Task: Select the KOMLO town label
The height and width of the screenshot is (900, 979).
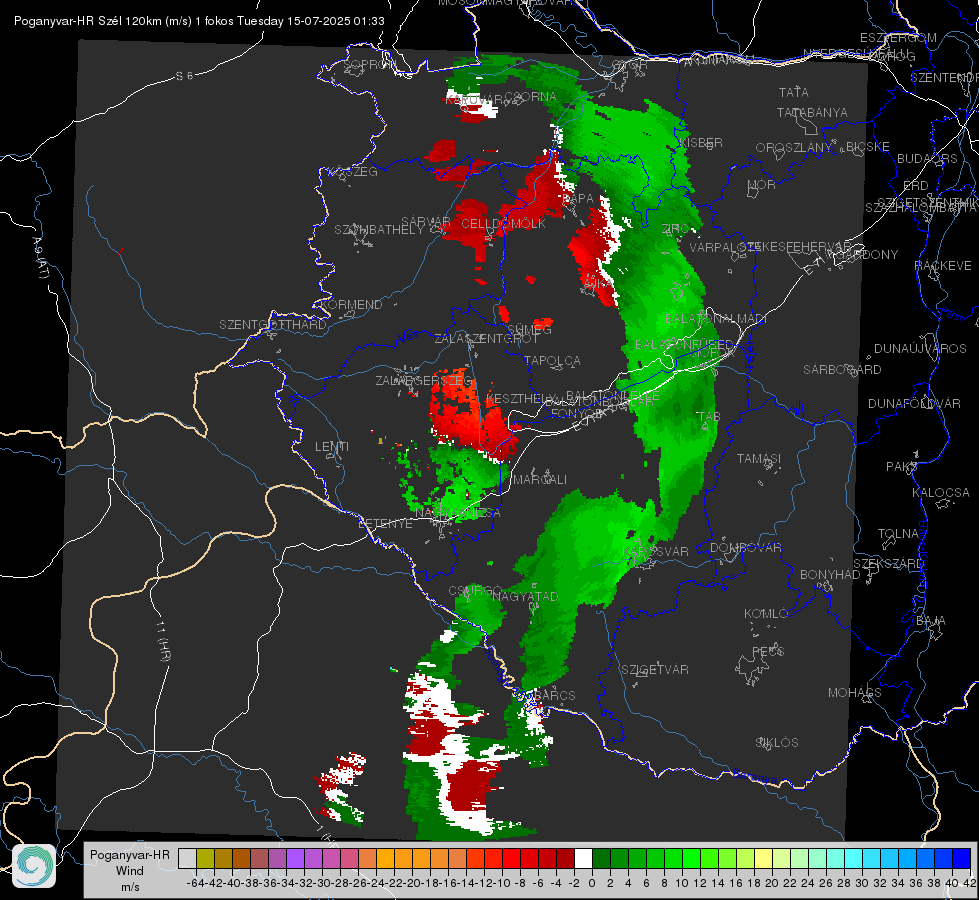Action: coord(766,614)
